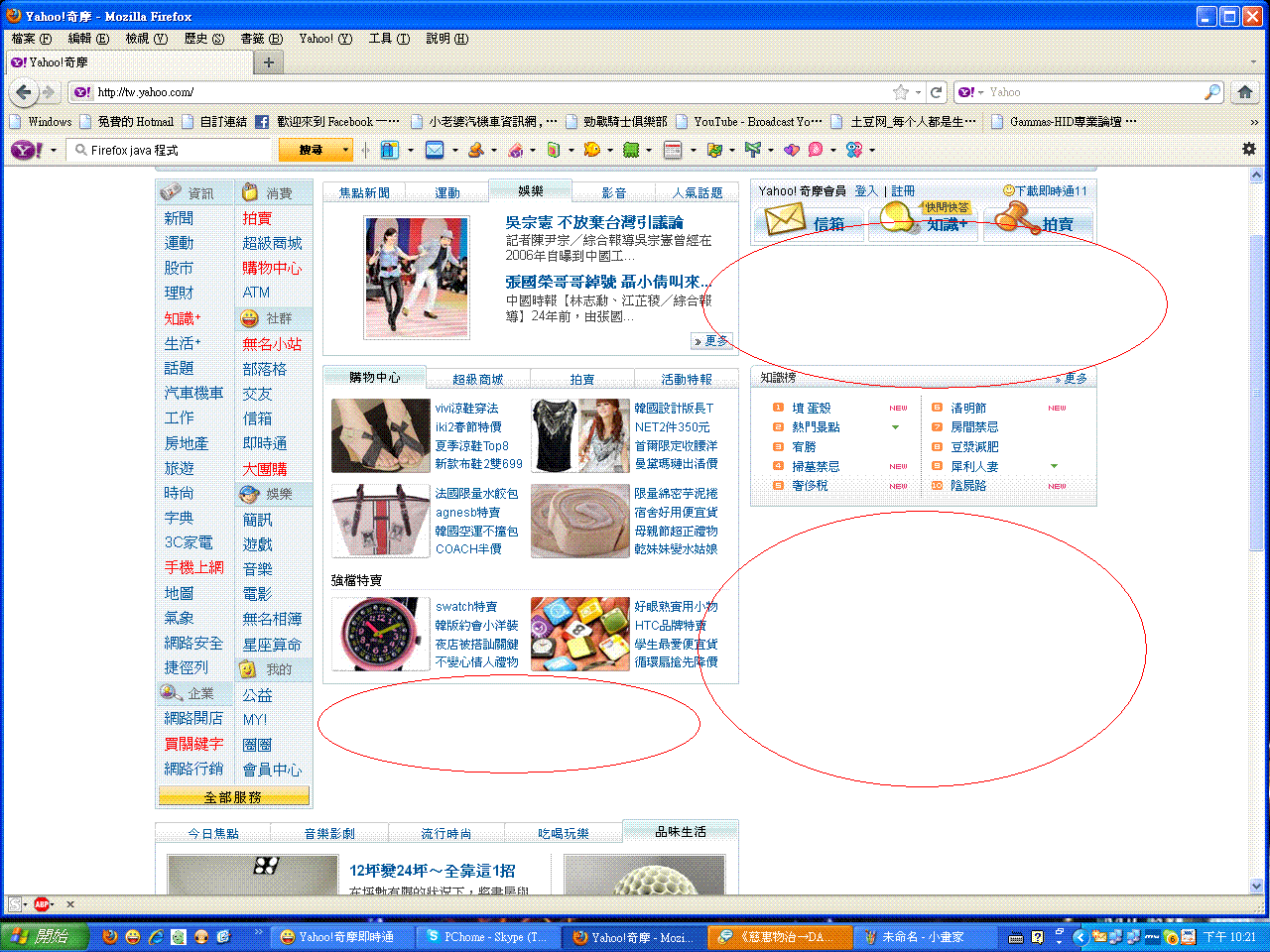Open the 12坪變24坪 article headline

pyautogui.click(x=432, y=870)
